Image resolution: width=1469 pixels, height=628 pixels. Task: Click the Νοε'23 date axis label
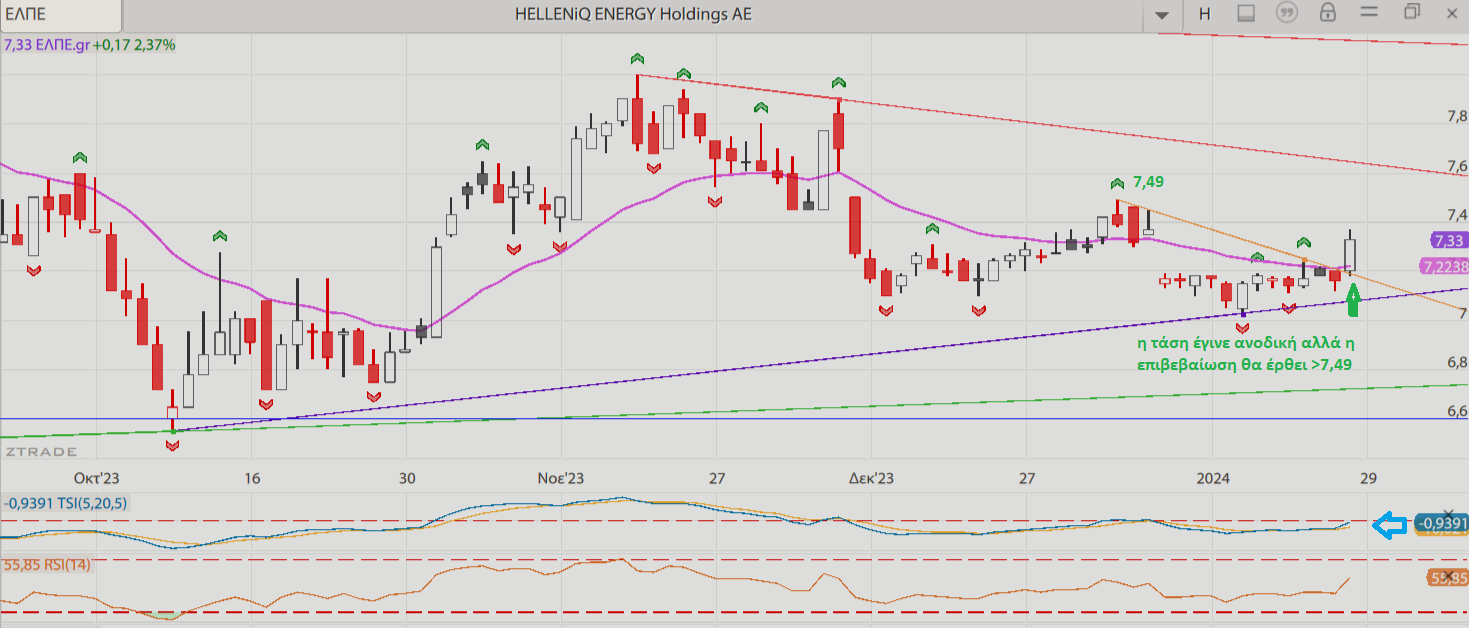click(560, 478)
